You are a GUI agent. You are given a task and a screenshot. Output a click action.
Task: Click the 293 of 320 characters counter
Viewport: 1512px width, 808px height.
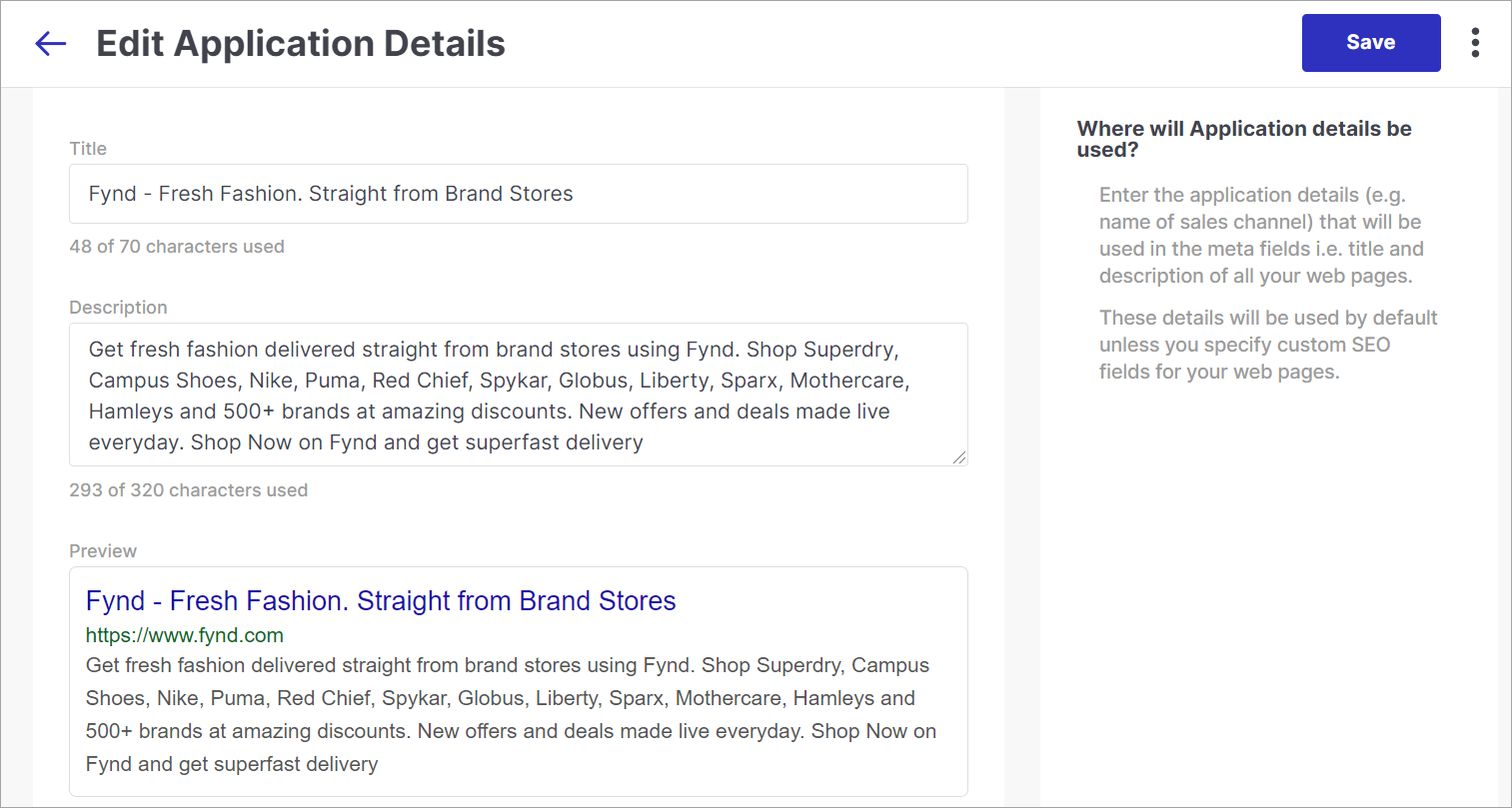tap(189, 490)
